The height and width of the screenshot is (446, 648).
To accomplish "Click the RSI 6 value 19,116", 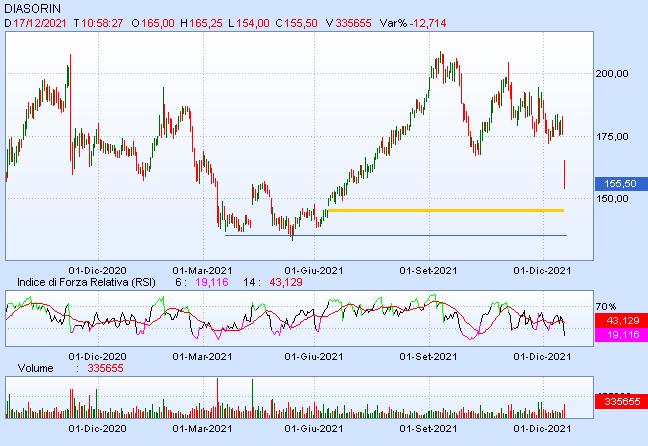I will 212,282.
